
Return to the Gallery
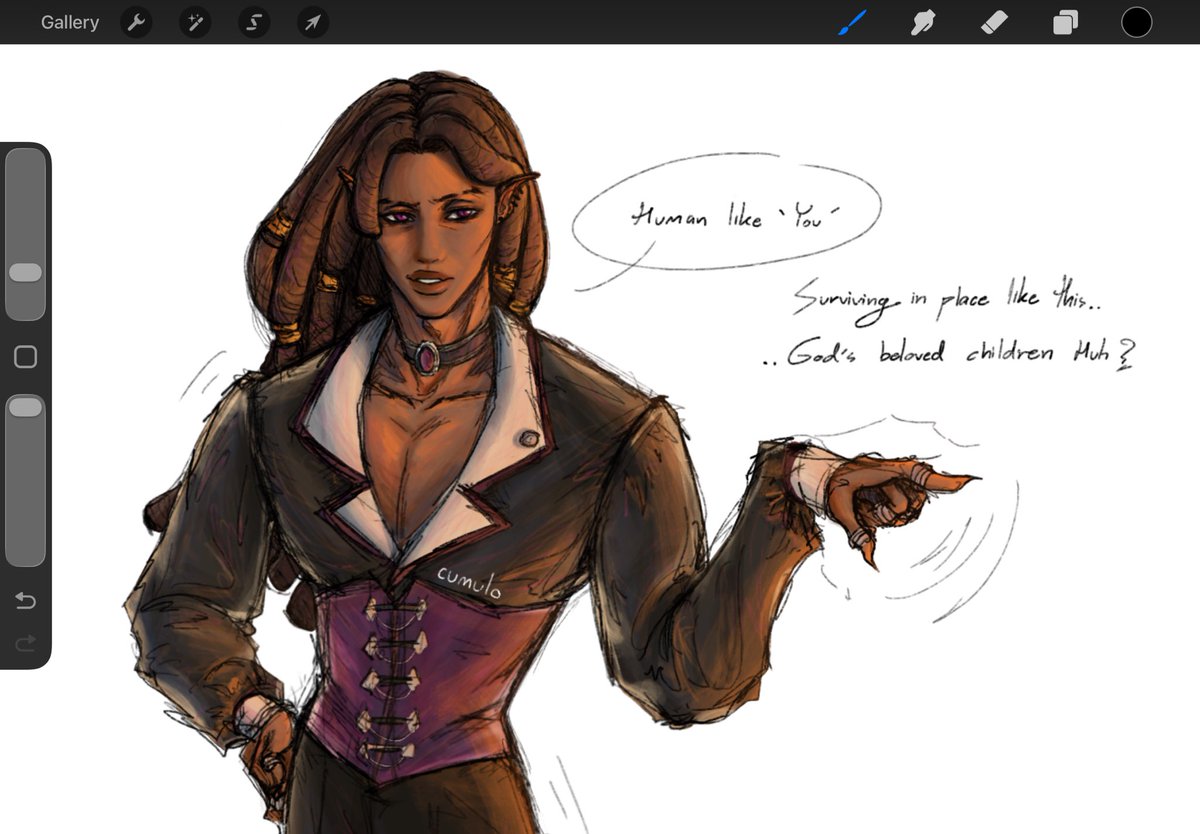[x=69, y=22]
